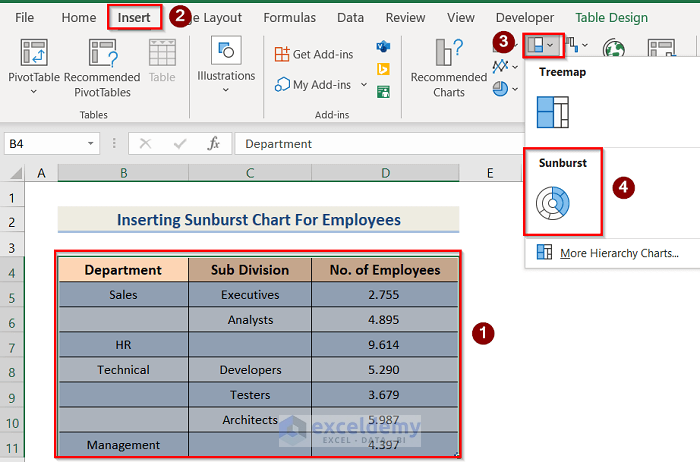Select the Treemap chart thumbnail
The image size is (700, 462).
[x=553, y=113]
